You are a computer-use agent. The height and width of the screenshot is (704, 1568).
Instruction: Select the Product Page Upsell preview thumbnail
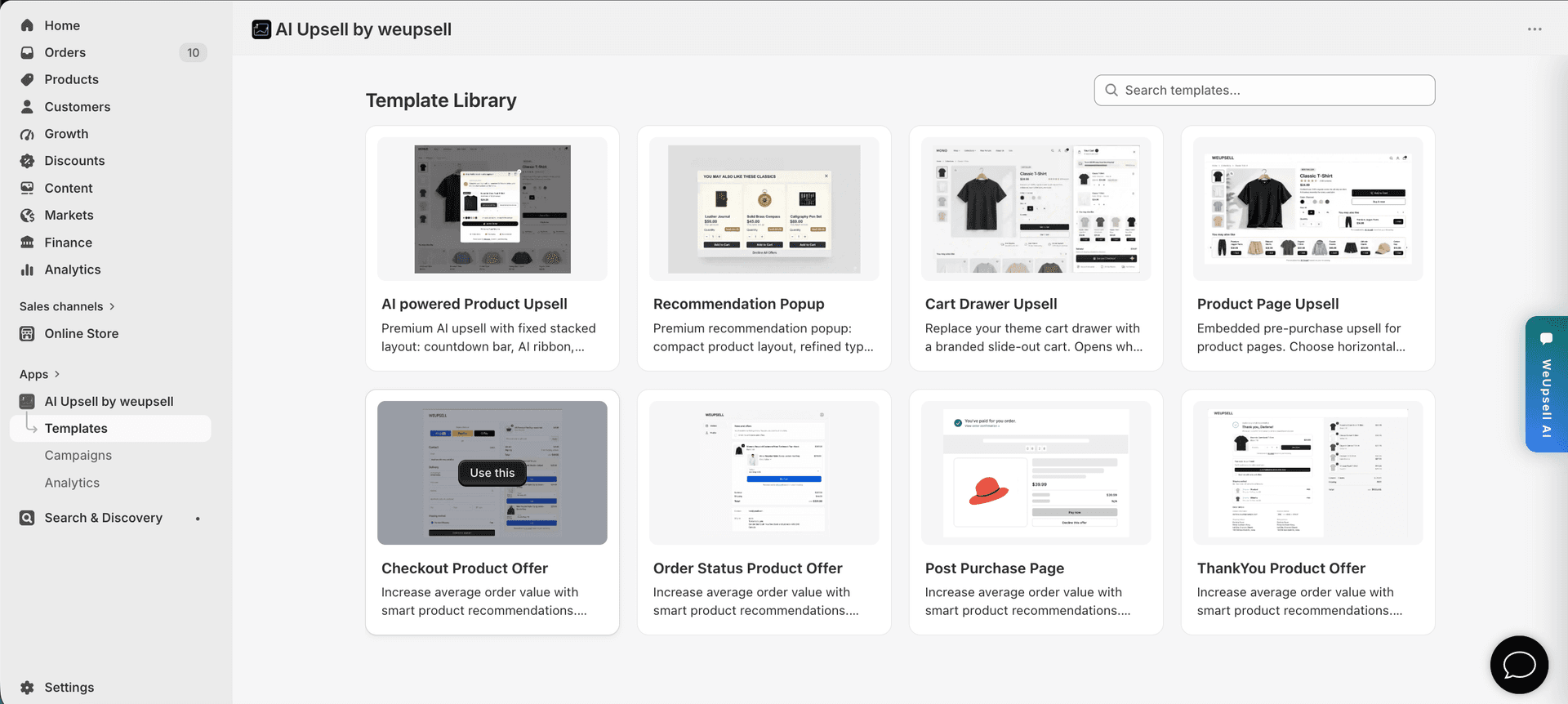(x=1308, y=209)
